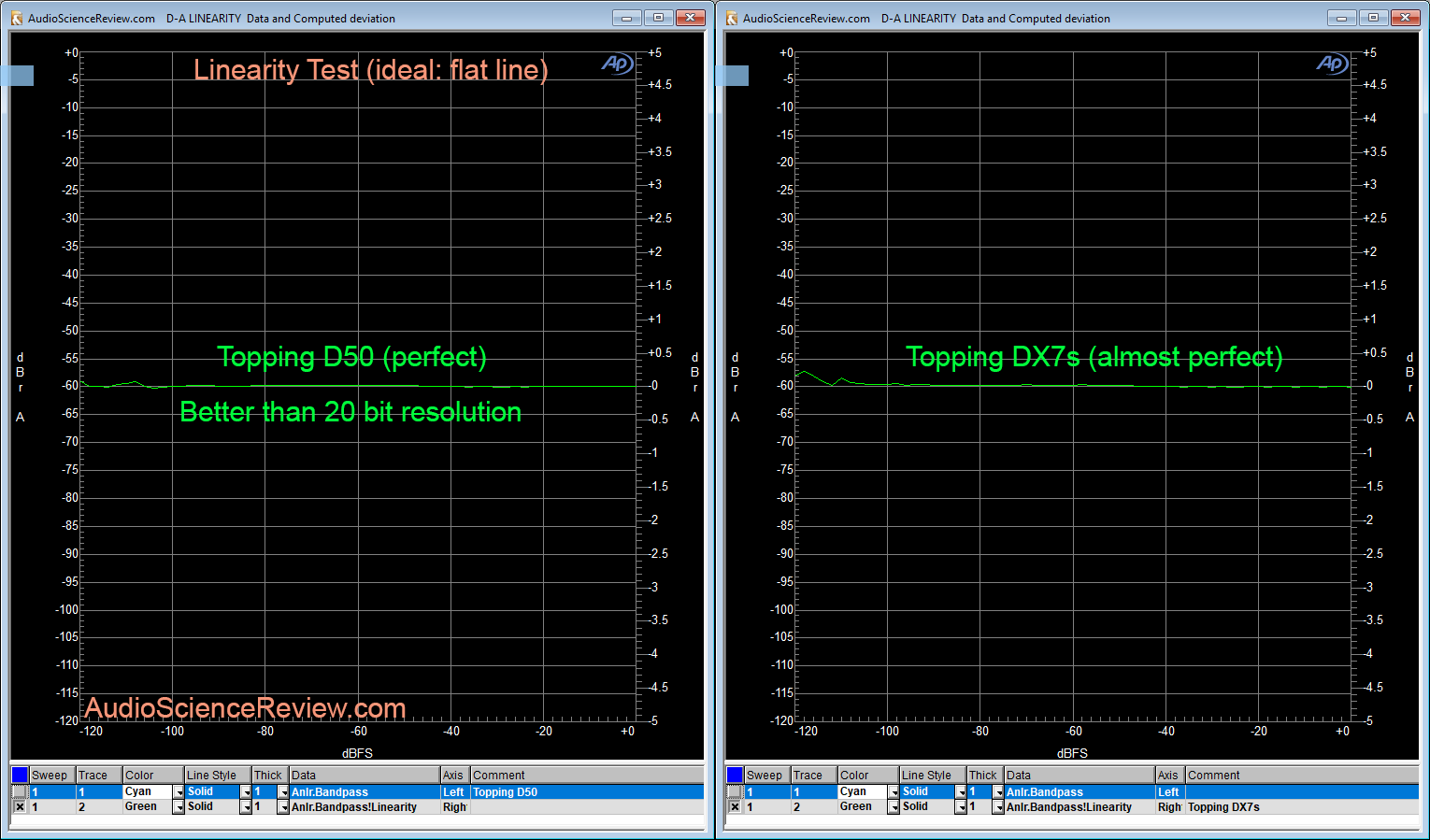Click the app icon in right window title bar

click(x=732, y=18)
